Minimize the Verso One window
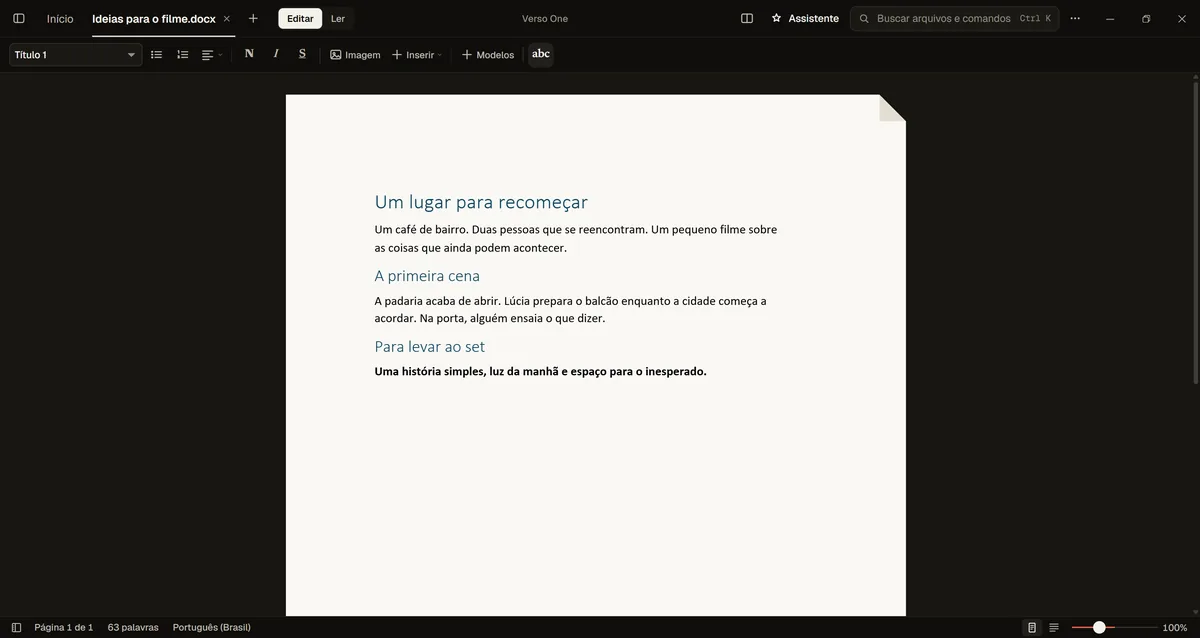This screenshot has width=1200, height=638. pos(1110,18)
